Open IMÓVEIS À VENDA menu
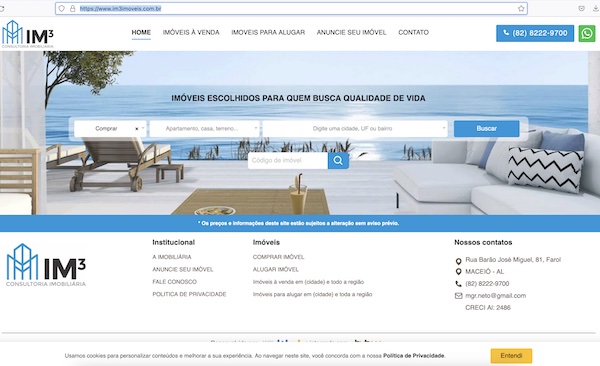The width and height of the screenshot is (600, 366). click(x=191, y=33)
